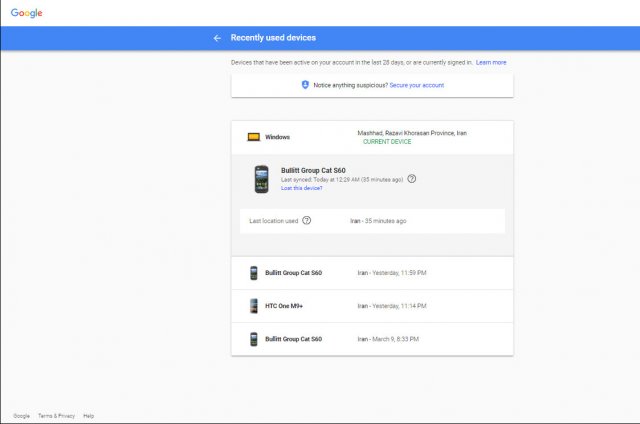640x424 pixels.
Task: Click the Google logo at top left
Action: pyautogui.click(x=27, y=13)
